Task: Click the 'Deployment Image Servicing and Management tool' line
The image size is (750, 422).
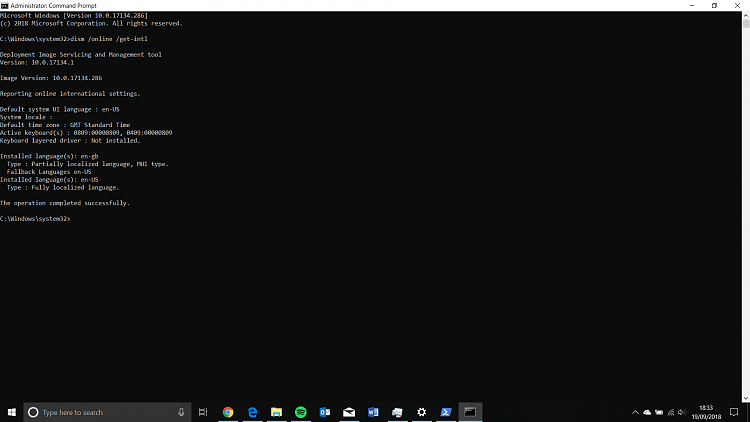Action: tap(81, 55)
